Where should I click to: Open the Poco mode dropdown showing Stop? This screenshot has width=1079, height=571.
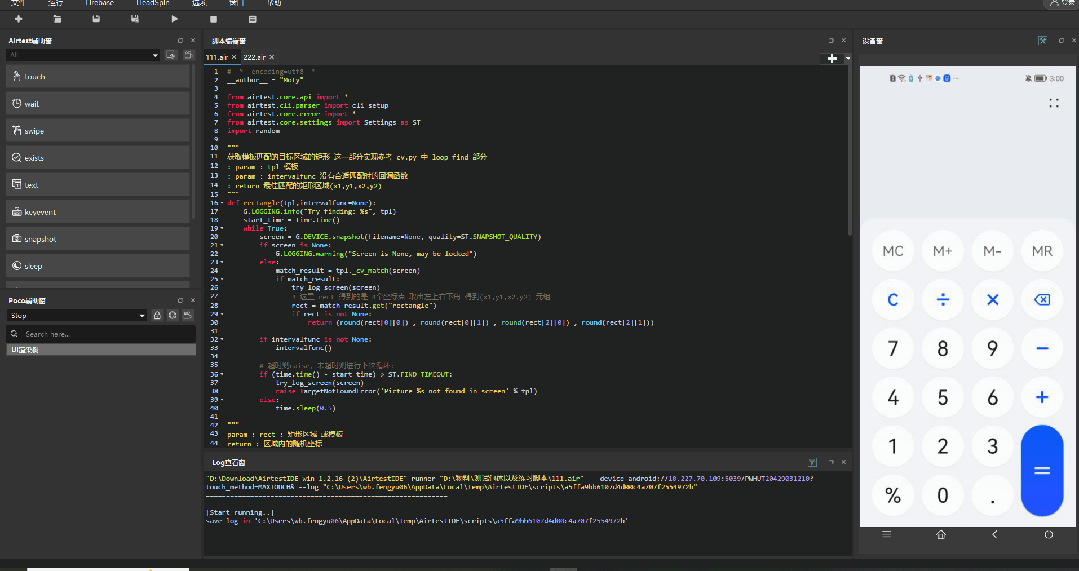[x=76, y=315]
